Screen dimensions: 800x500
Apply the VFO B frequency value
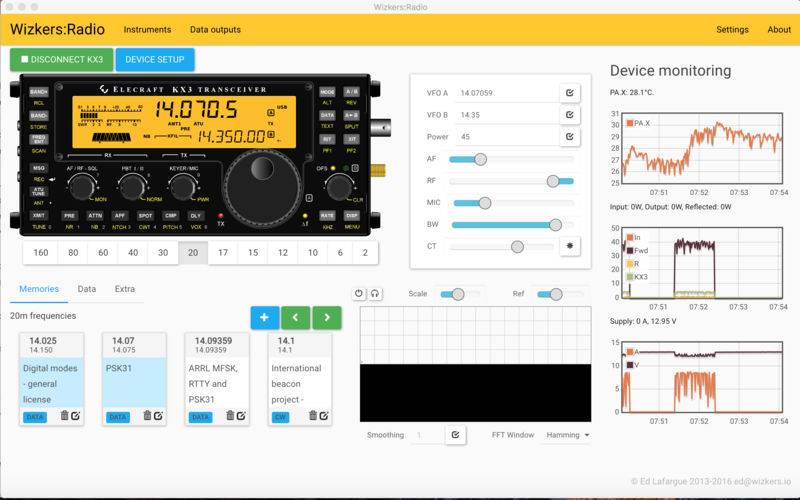(569, 115)
